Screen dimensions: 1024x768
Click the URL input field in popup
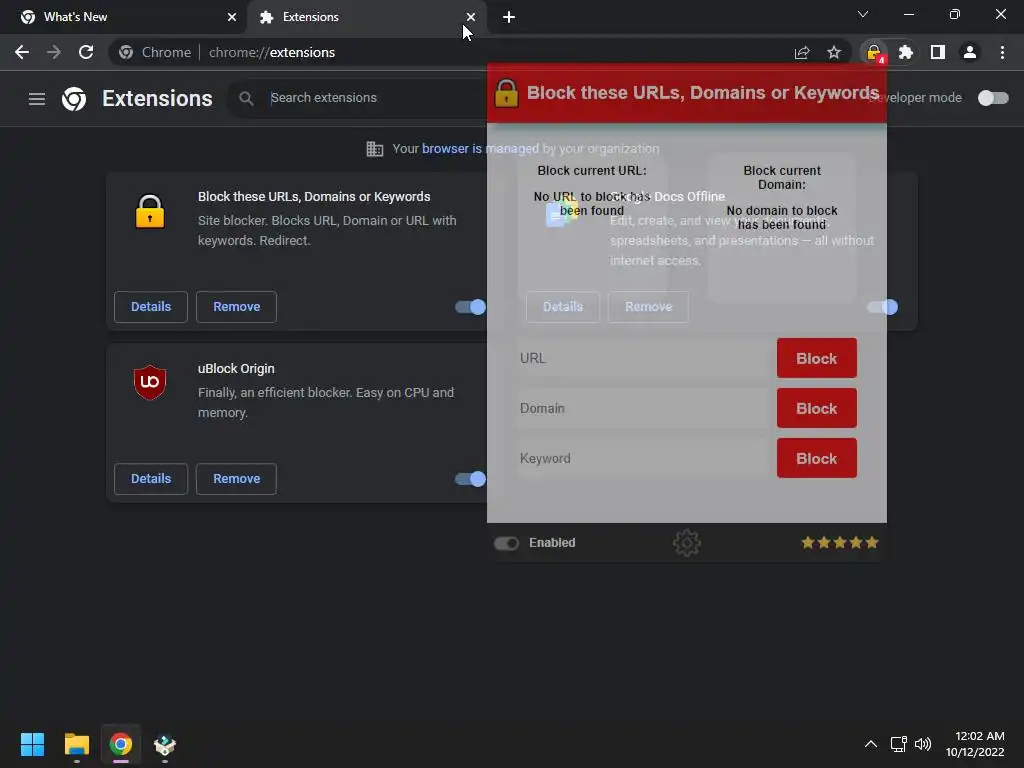642,358
